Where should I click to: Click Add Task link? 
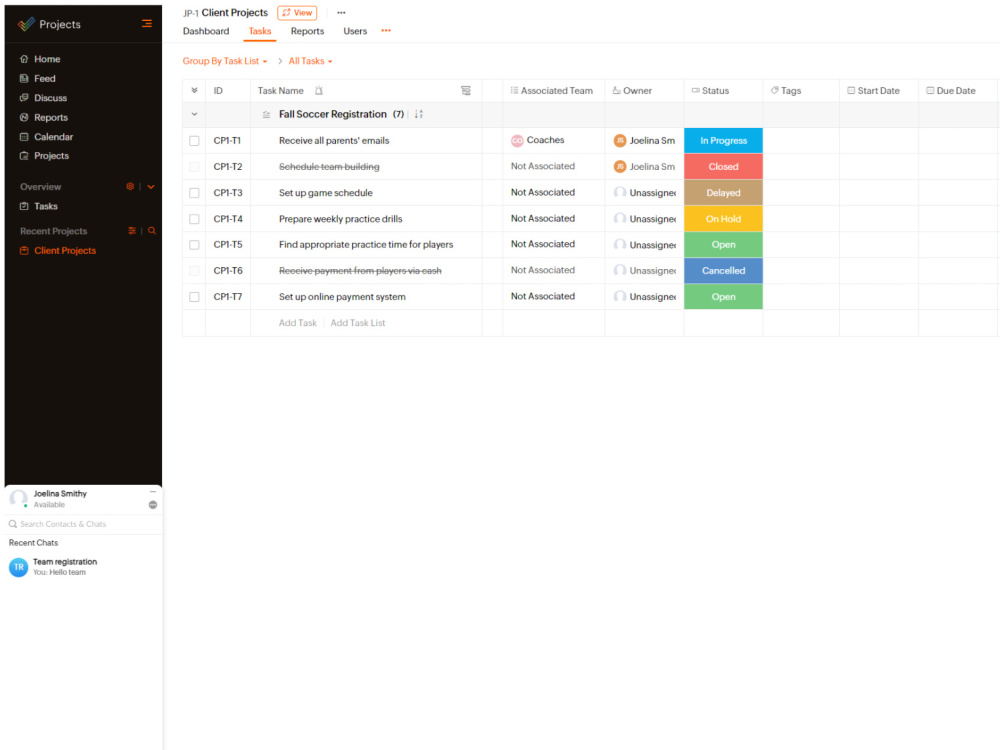[298, 323]
